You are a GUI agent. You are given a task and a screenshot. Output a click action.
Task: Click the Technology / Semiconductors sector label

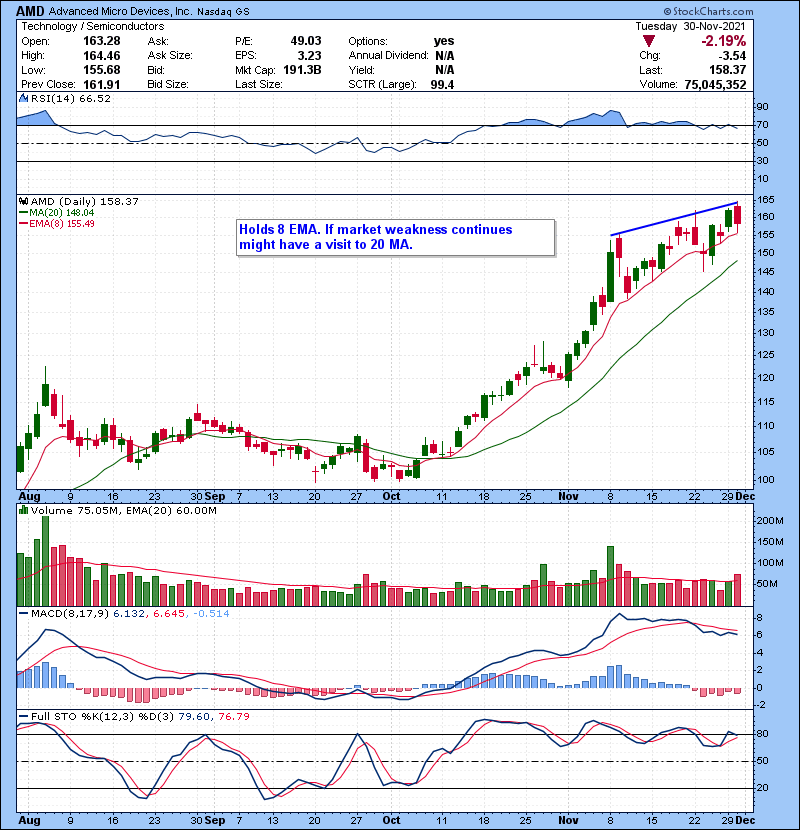(93, 26)
